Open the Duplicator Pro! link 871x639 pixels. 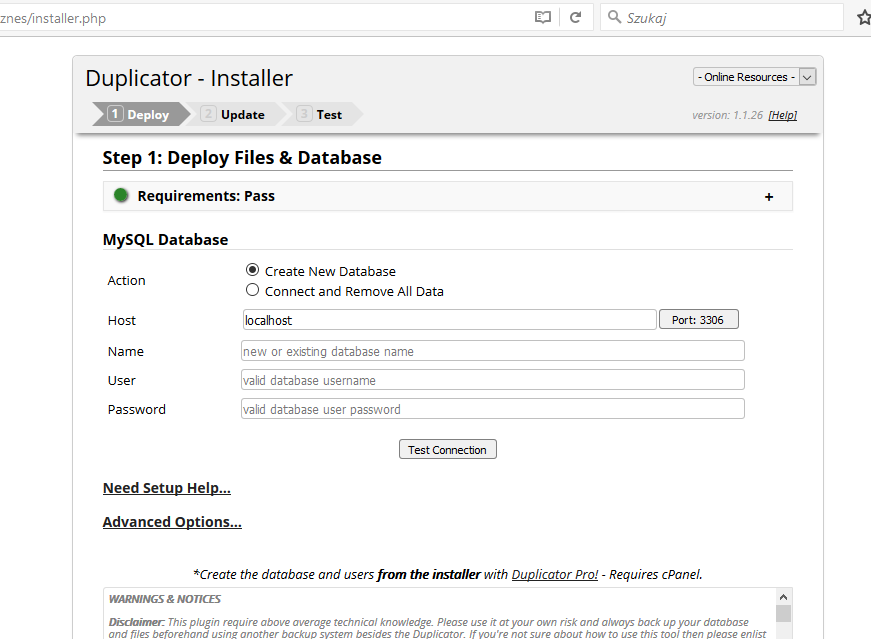pyautogui.click(x=555, y=575)
